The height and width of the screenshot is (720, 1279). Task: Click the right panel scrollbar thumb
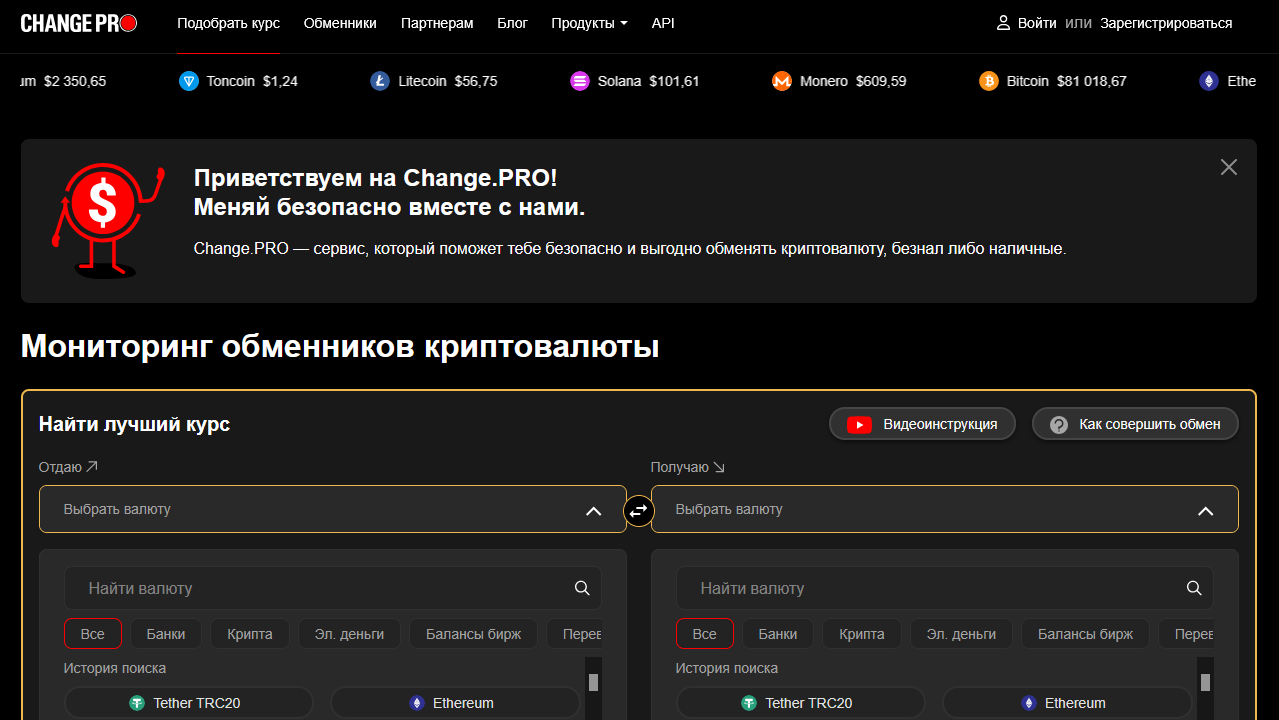(x=1205, y=682)
